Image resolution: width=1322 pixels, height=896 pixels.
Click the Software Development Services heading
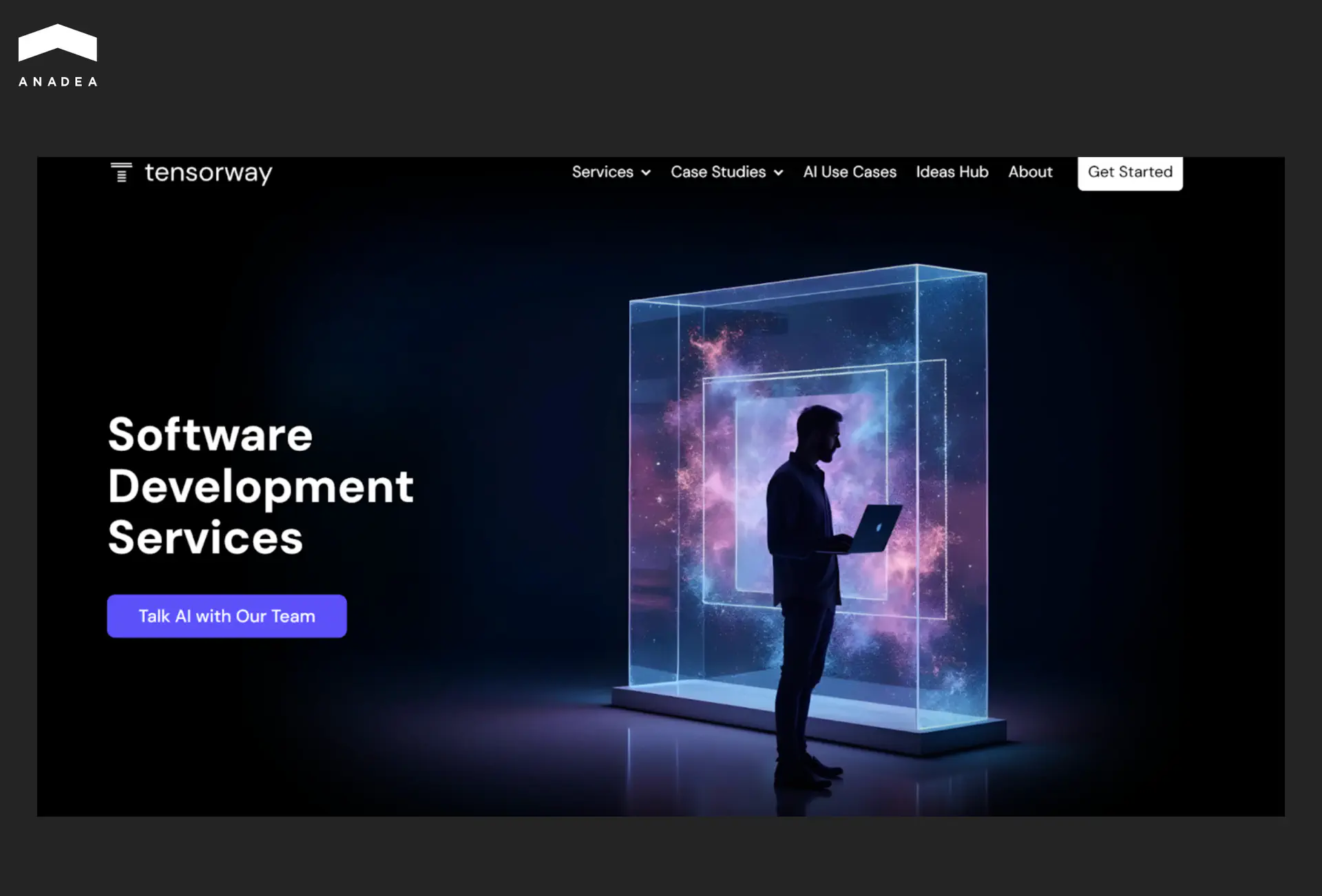tap(260, 486)
